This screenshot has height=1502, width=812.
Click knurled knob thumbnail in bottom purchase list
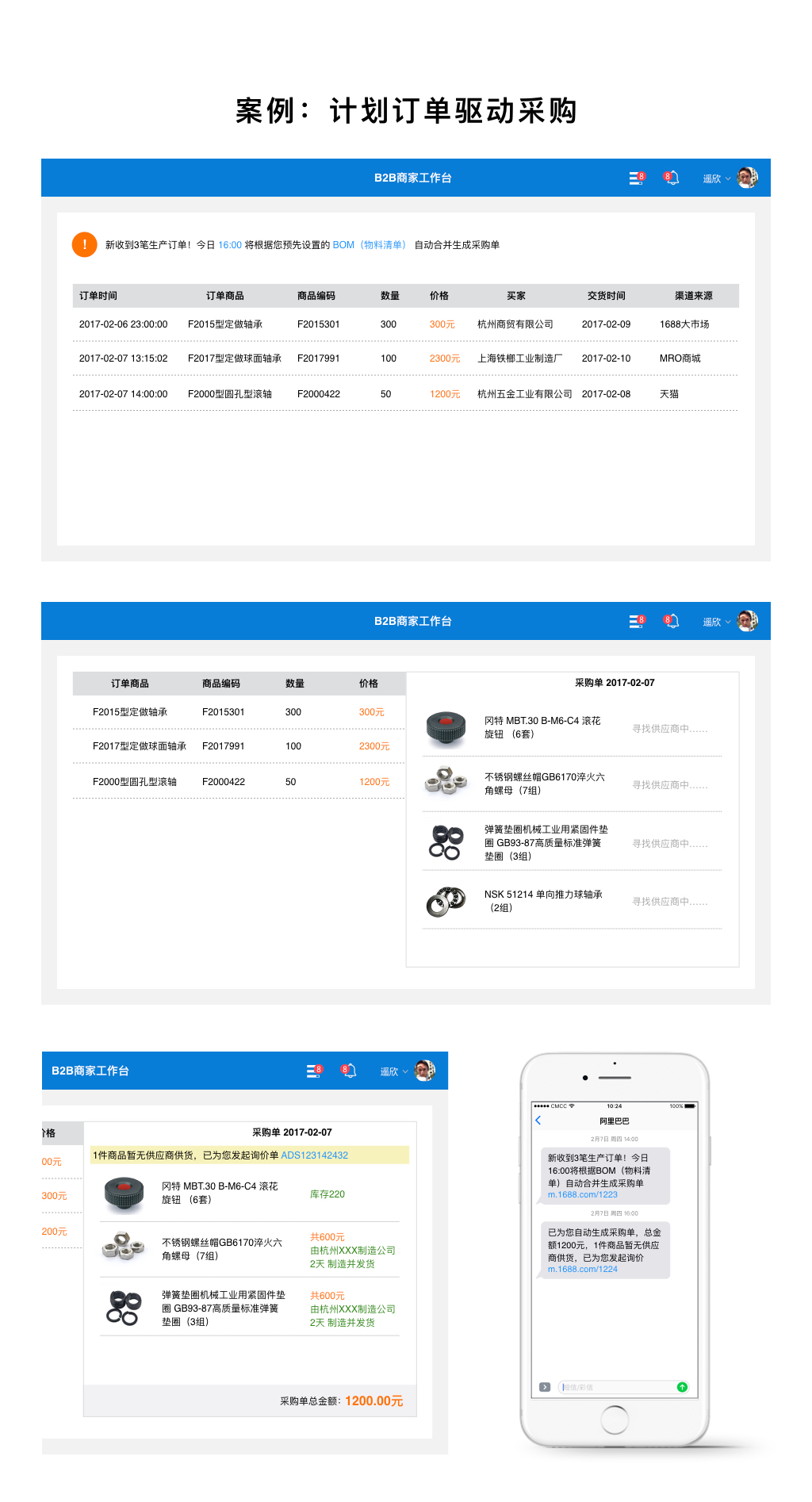coord(124,1194)
